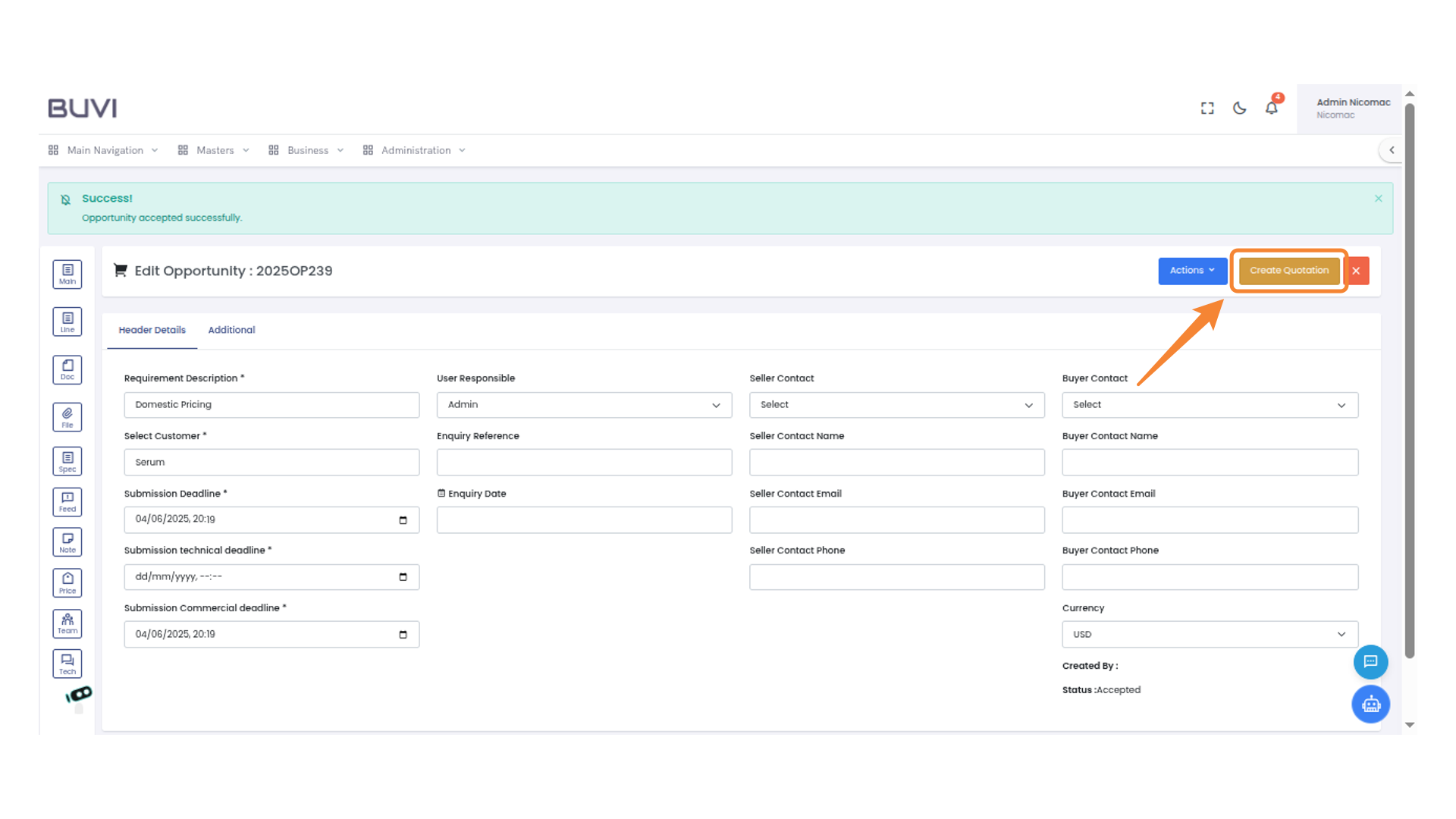
Task: Open the Business menu
Action: (x=306, y=150)
